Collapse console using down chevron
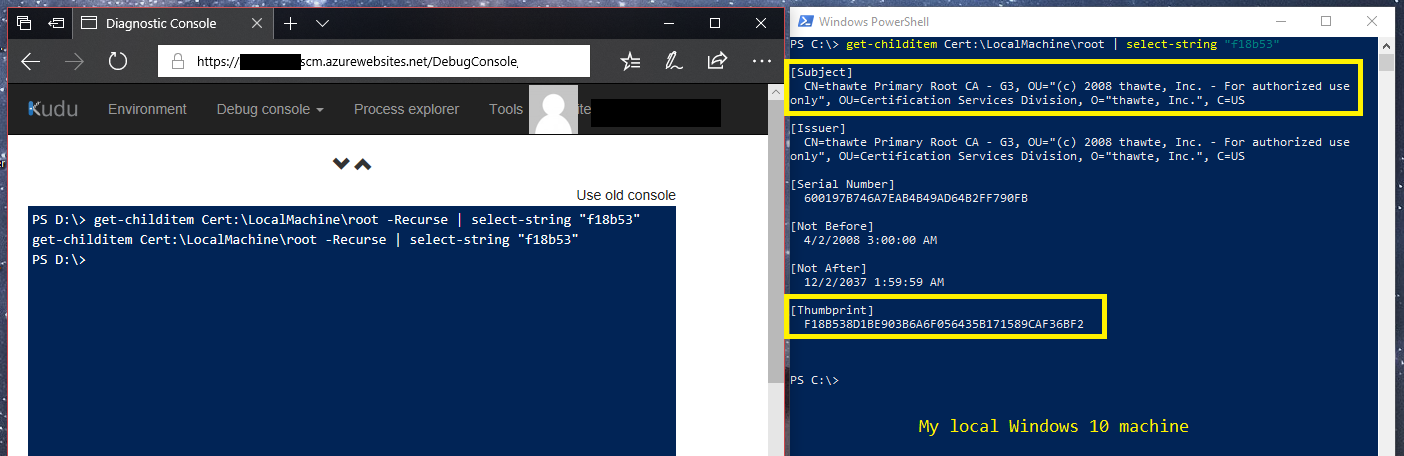 point(341,163)
